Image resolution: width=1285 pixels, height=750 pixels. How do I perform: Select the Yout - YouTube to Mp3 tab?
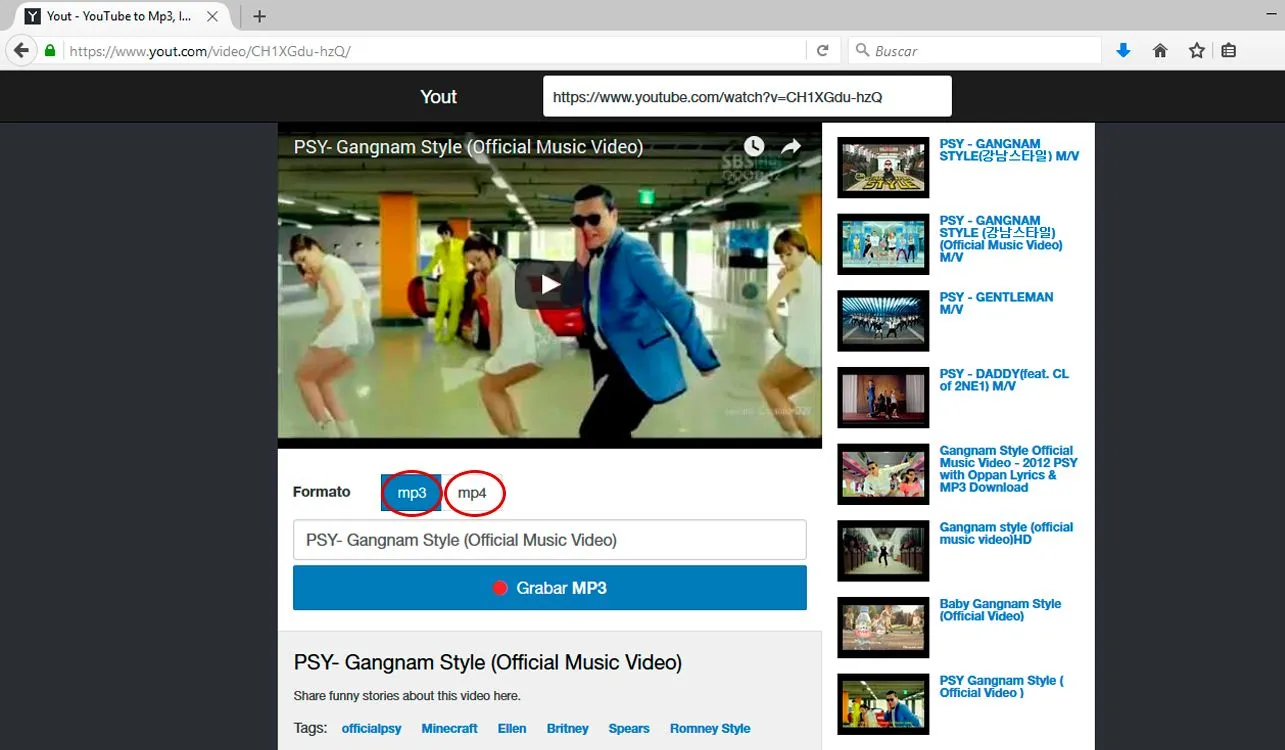(x=118, y=16)
